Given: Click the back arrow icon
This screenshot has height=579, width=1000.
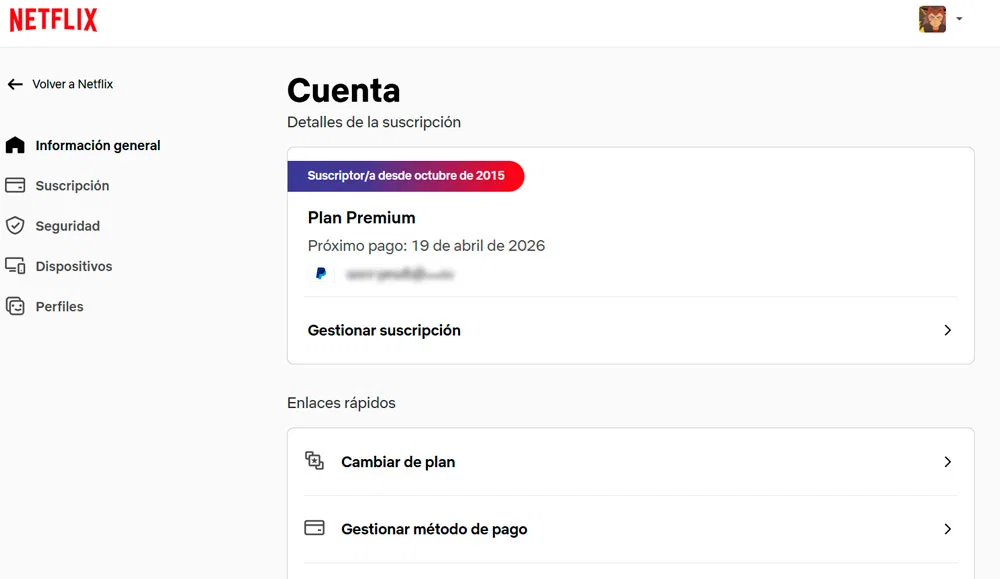Looking at the screenshot, I should point(15,84).
